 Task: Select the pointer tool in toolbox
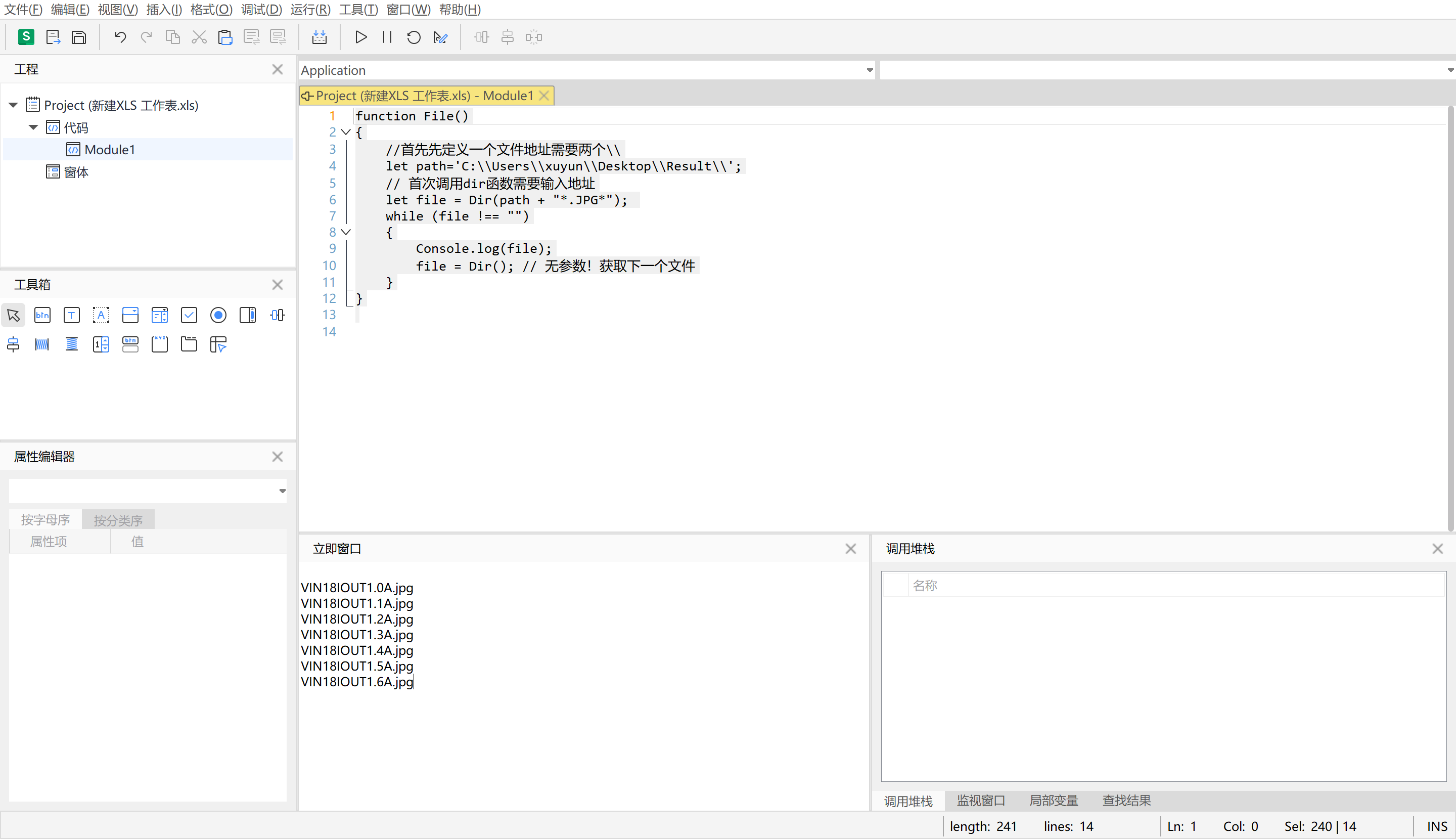[x=13, y=315]
